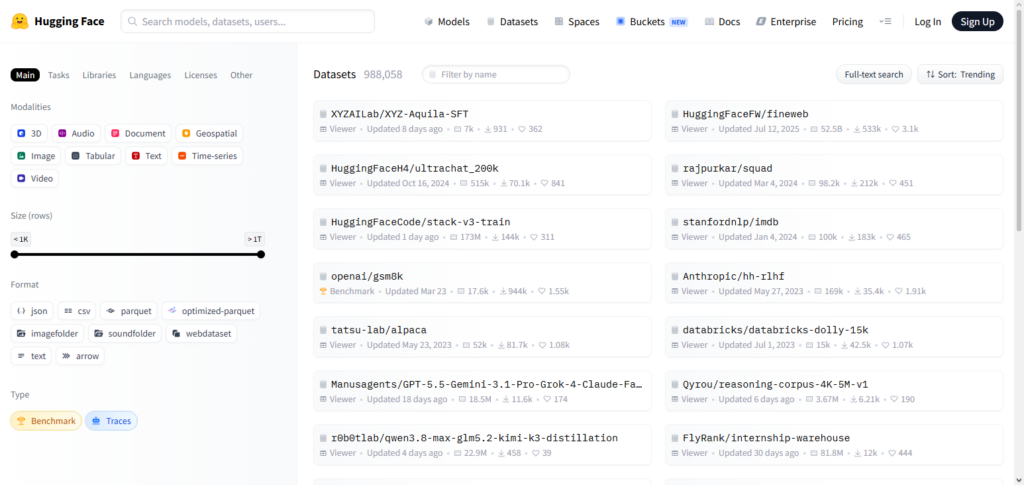Focus the Search models, datasets, users field
The image size is (1024, 485).
pyautogui.click(x=248, y=22)
